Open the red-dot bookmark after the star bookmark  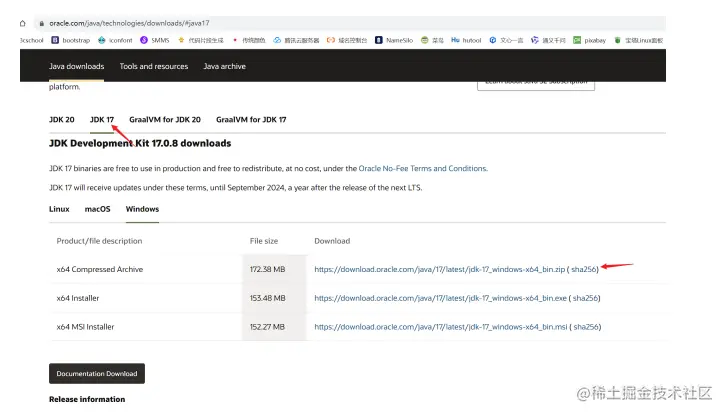click(235, 40)
